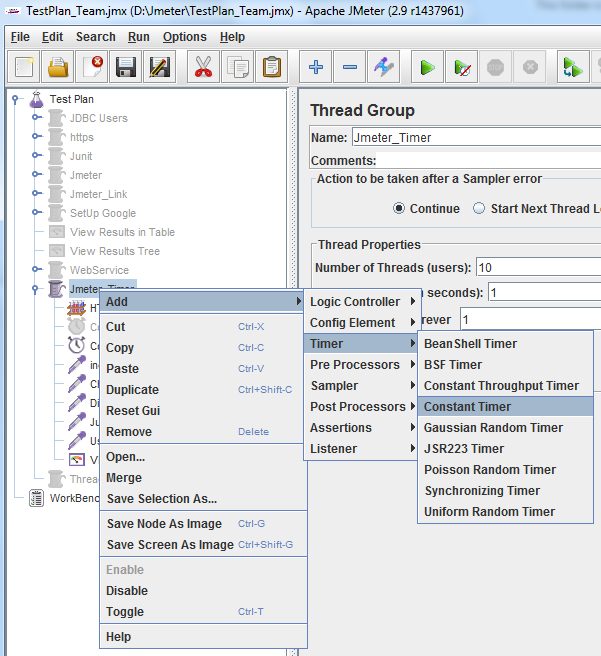Select Merge in context menu
601x656 pixels.
(x=203, y=478)
